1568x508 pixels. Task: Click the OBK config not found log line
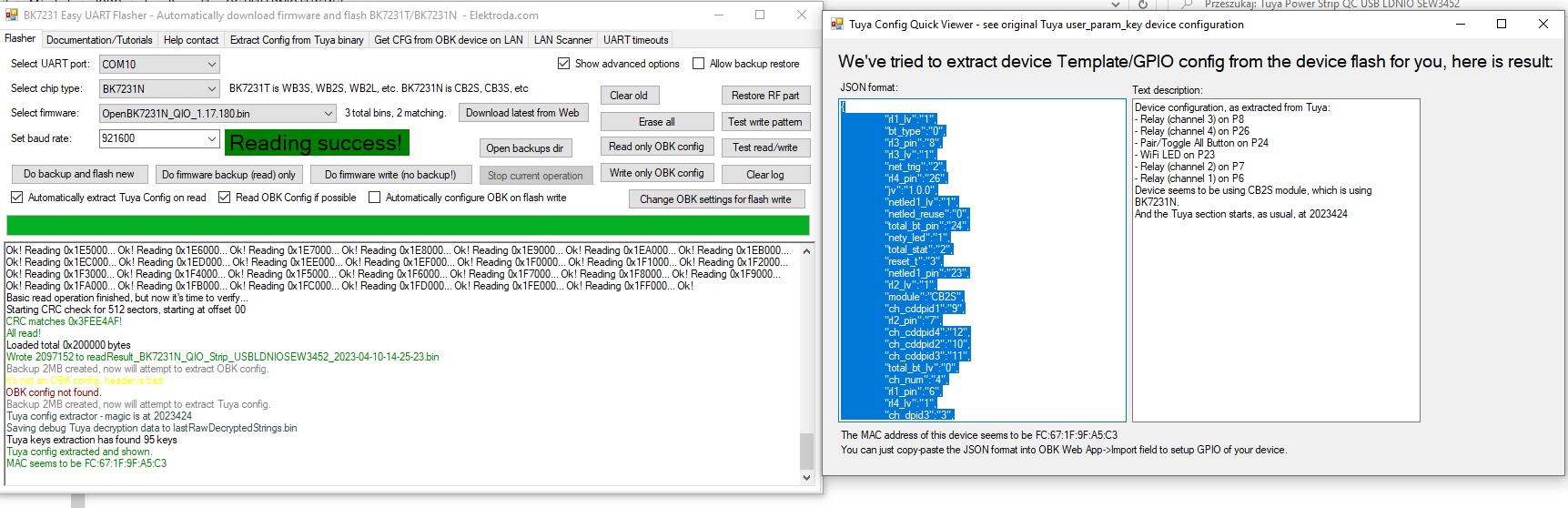(x=54, y=392)
